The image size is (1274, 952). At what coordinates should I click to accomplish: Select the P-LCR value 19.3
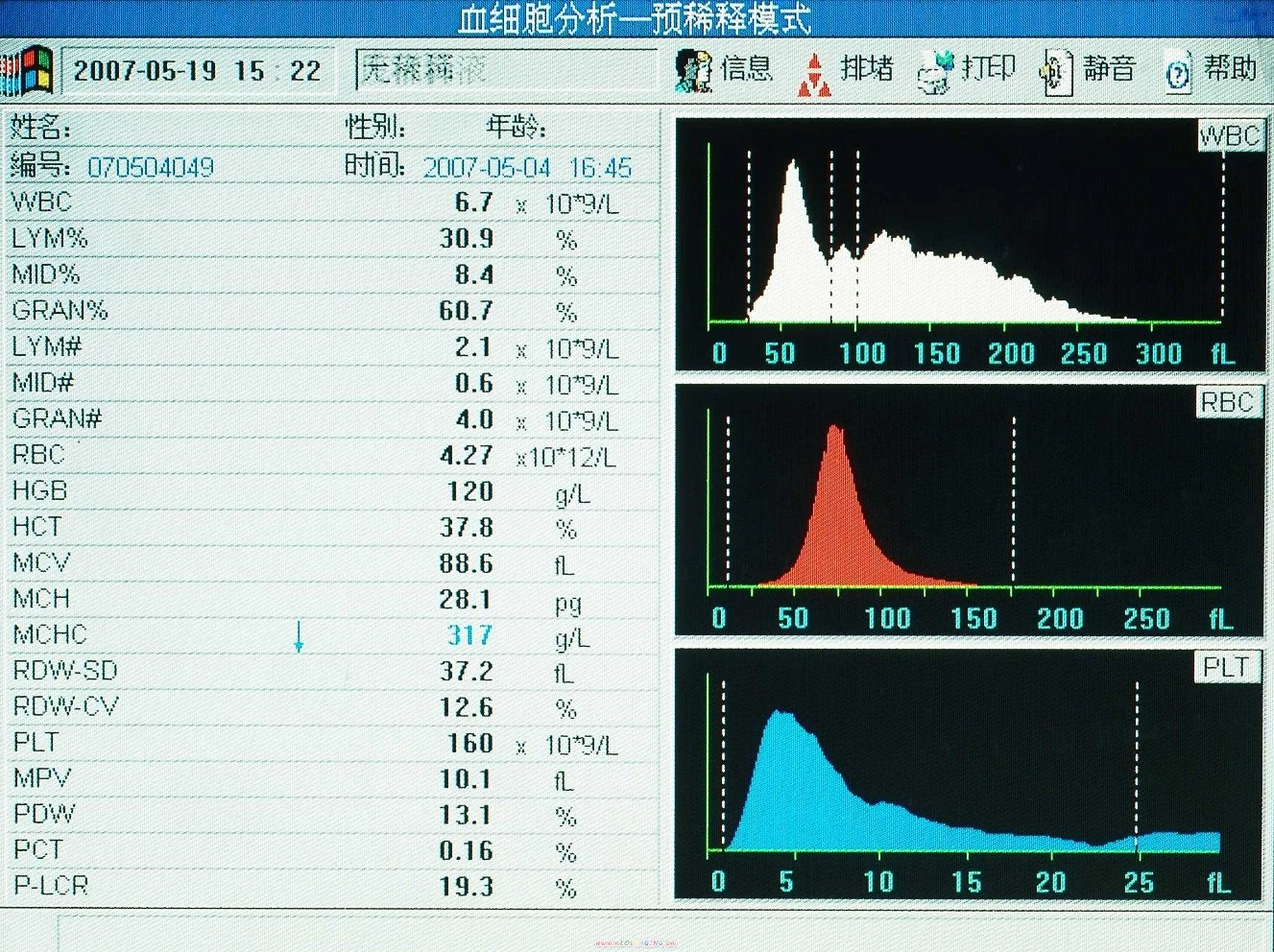coord(467,887)
